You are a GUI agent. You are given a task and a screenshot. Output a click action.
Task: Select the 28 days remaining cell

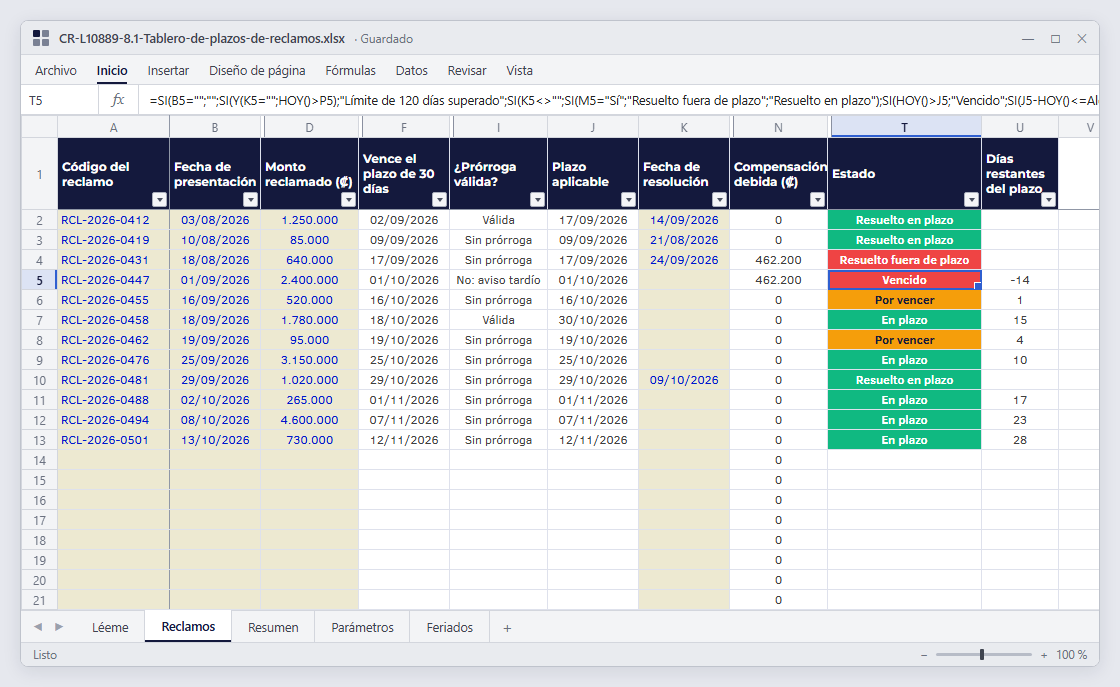(1019, 440)
